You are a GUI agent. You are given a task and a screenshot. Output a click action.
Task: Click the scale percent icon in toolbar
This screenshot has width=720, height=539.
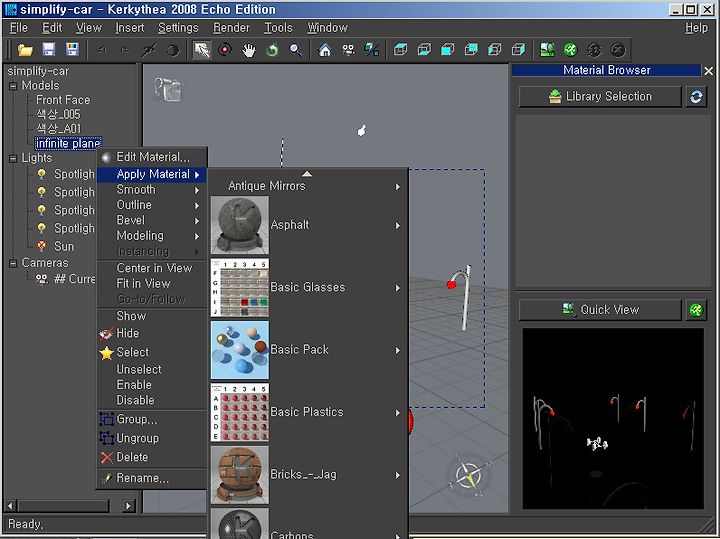coord(371,50)
